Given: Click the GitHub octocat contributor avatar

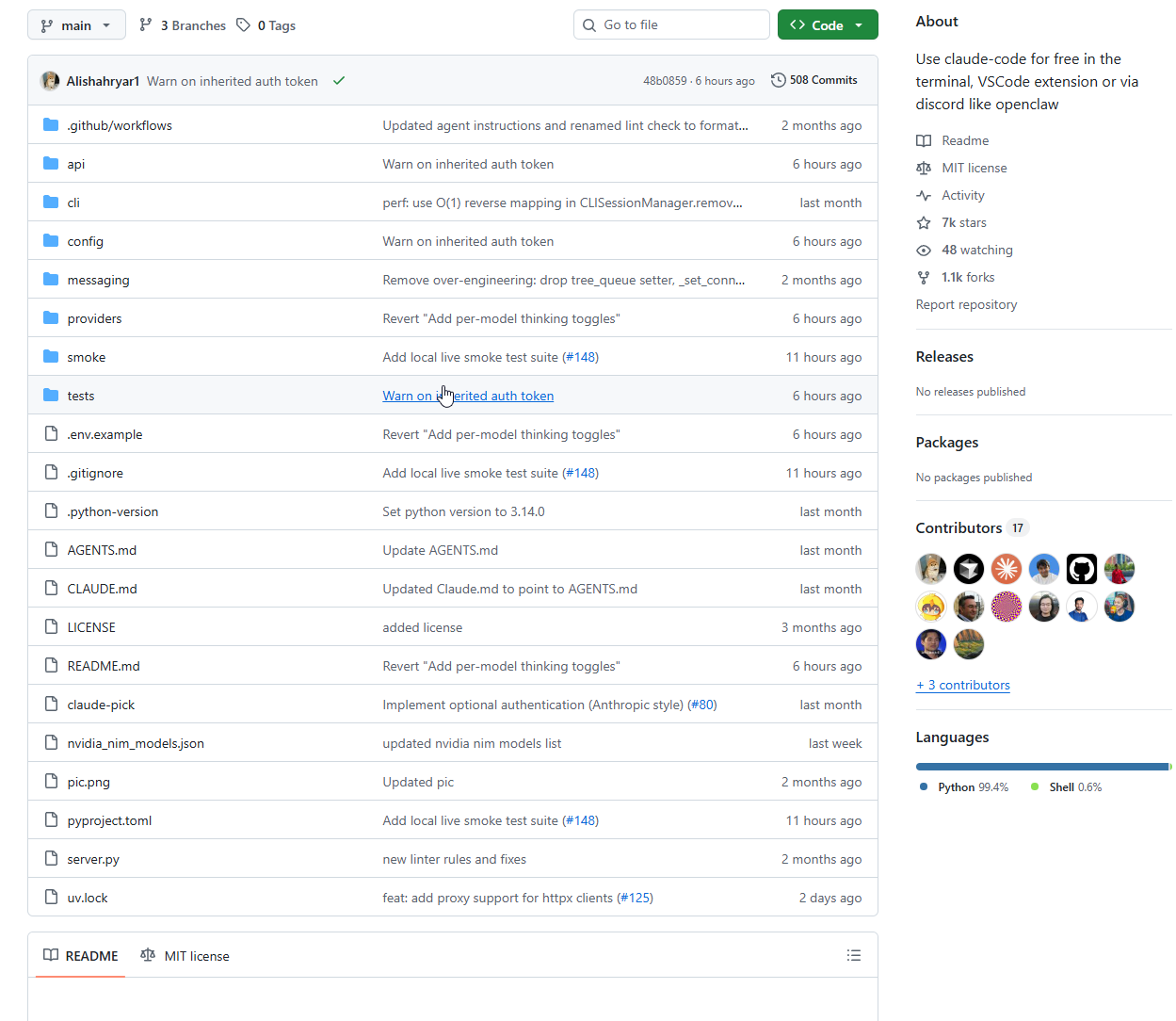Looking at the screenshot, I should click(1082, 569).
